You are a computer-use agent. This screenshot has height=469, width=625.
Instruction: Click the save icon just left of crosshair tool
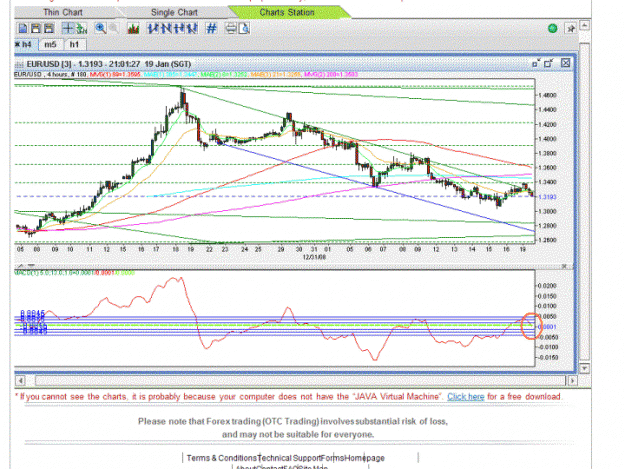tap(49, 28)
